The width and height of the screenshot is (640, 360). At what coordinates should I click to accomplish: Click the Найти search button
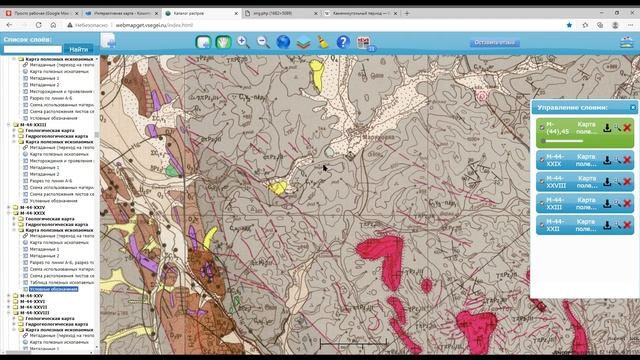click(x=79, y=49)
